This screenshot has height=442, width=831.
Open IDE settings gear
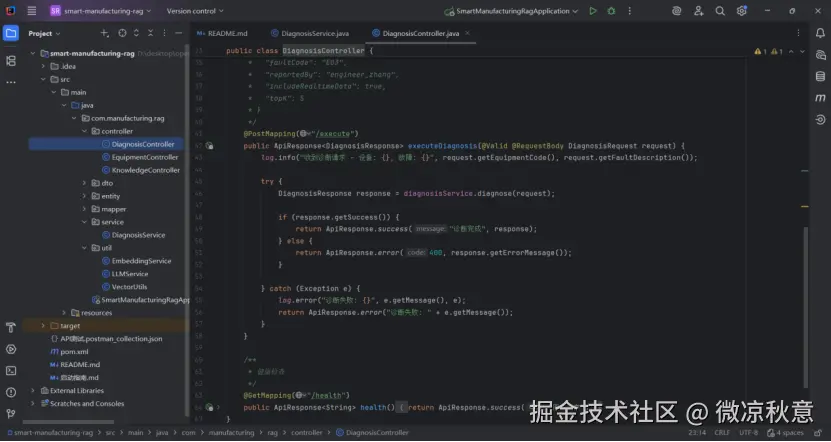click(x=741, y=11)
